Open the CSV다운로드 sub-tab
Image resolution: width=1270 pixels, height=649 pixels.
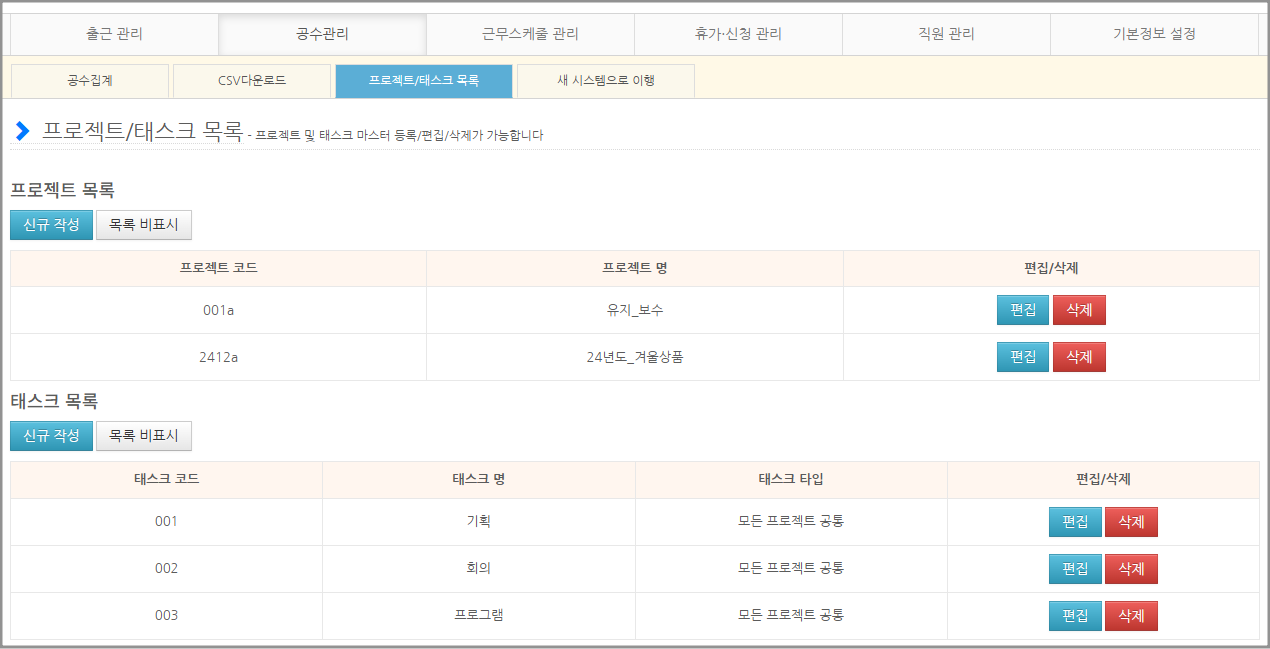(x=251, y=80)
